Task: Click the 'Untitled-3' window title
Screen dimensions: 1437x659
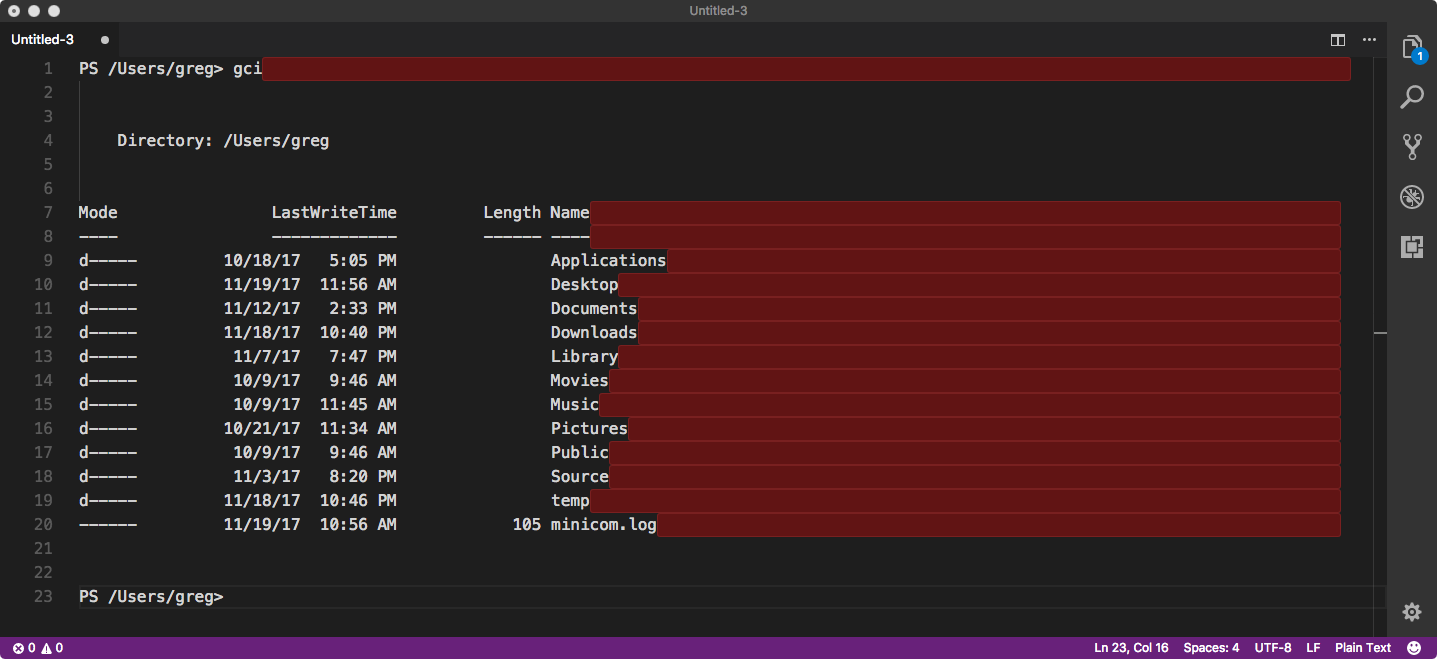Action: tap(718, 11)
